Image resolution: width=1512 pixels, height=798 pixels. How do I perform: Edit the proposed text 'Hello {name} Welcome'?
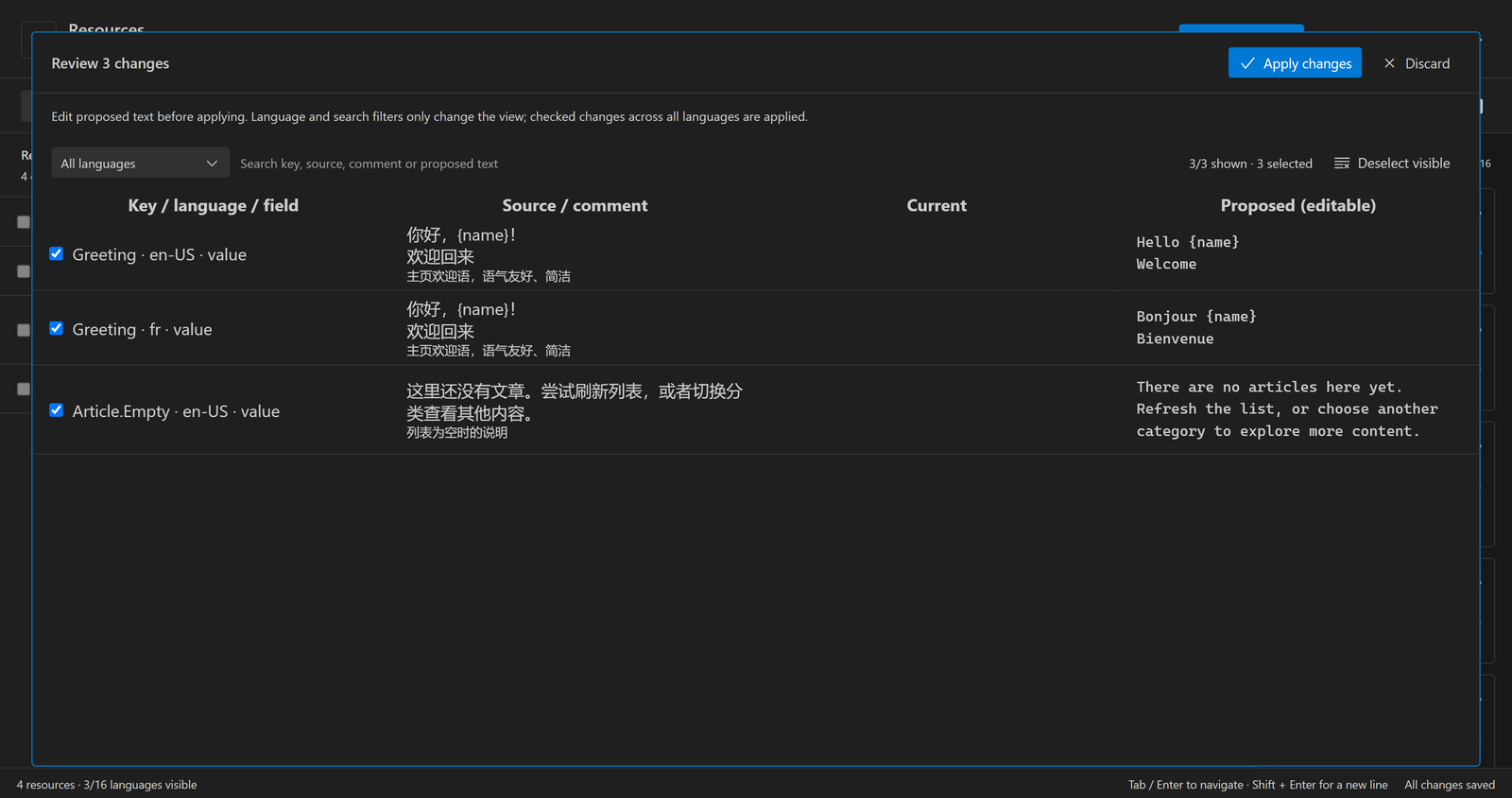(1297, 253)
